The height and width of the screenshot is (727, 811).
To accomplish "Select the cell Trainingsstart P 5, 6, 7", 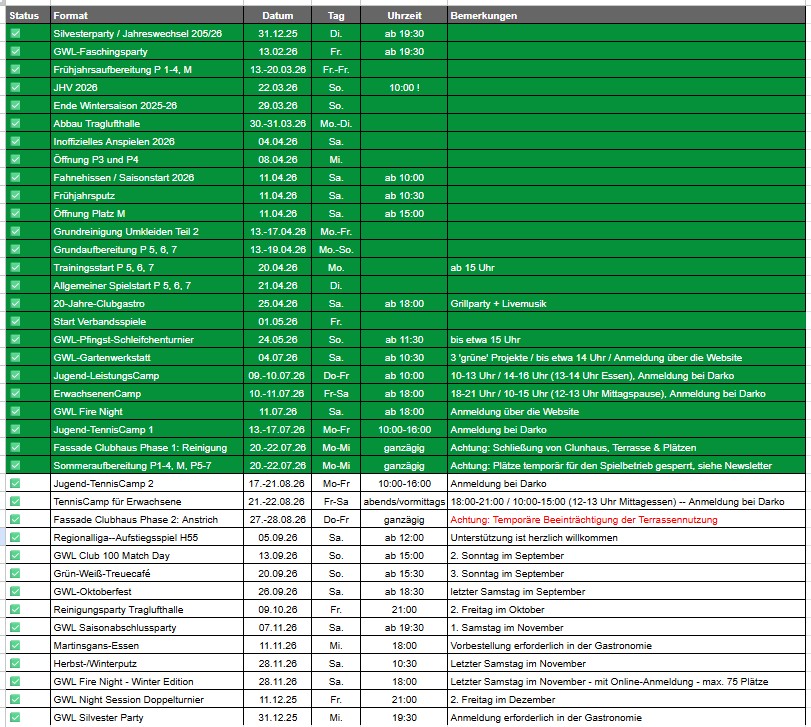I will tap(147, 267).
